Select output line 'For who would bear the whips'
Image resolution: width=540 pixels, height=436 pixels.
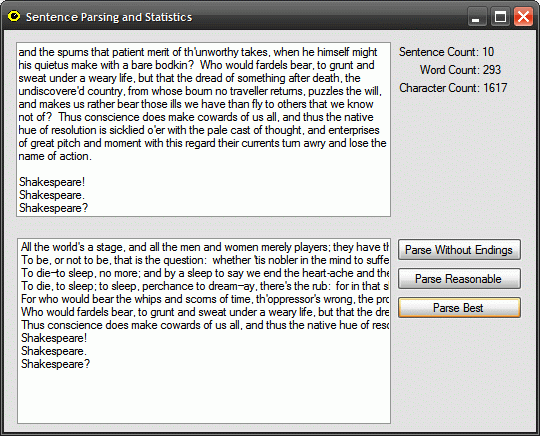click(205, 299)
